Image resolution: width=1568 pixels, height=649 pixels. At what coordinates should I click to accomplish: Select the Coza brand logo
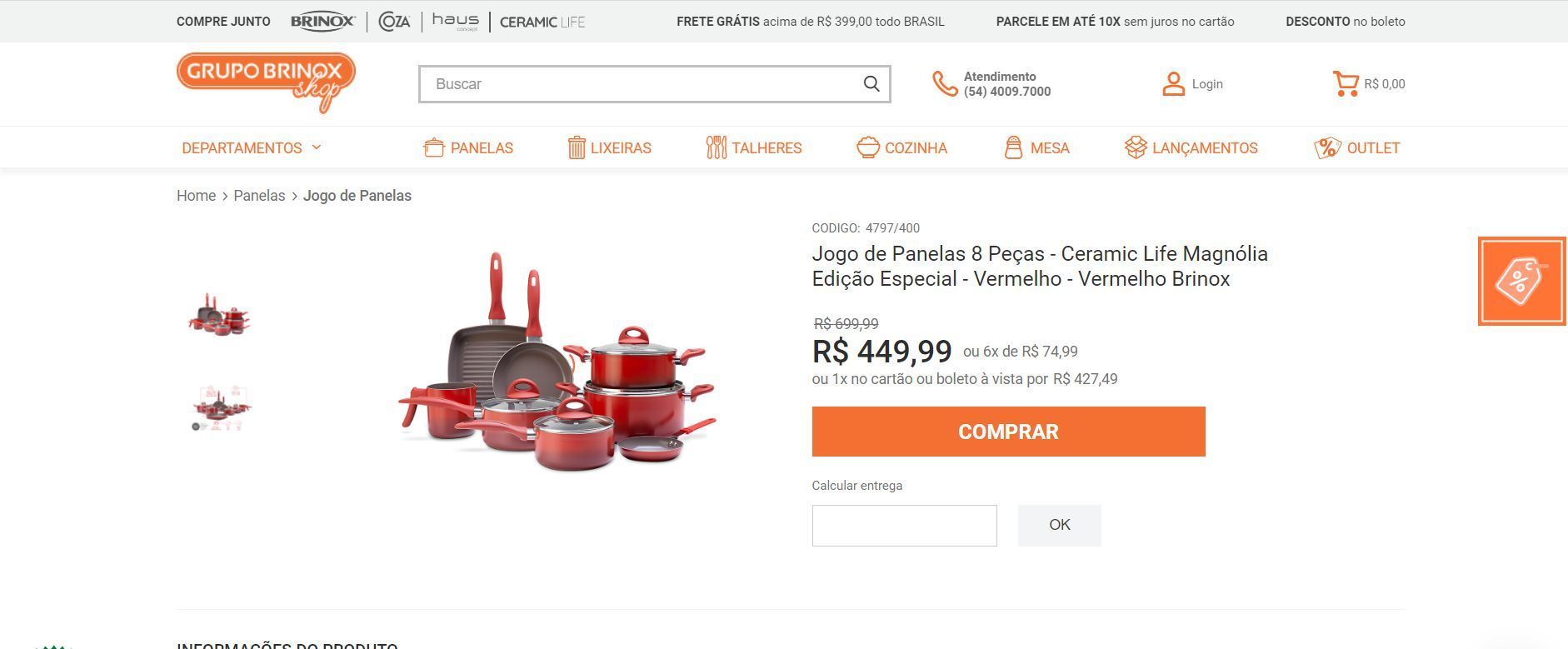click(394, 22)
